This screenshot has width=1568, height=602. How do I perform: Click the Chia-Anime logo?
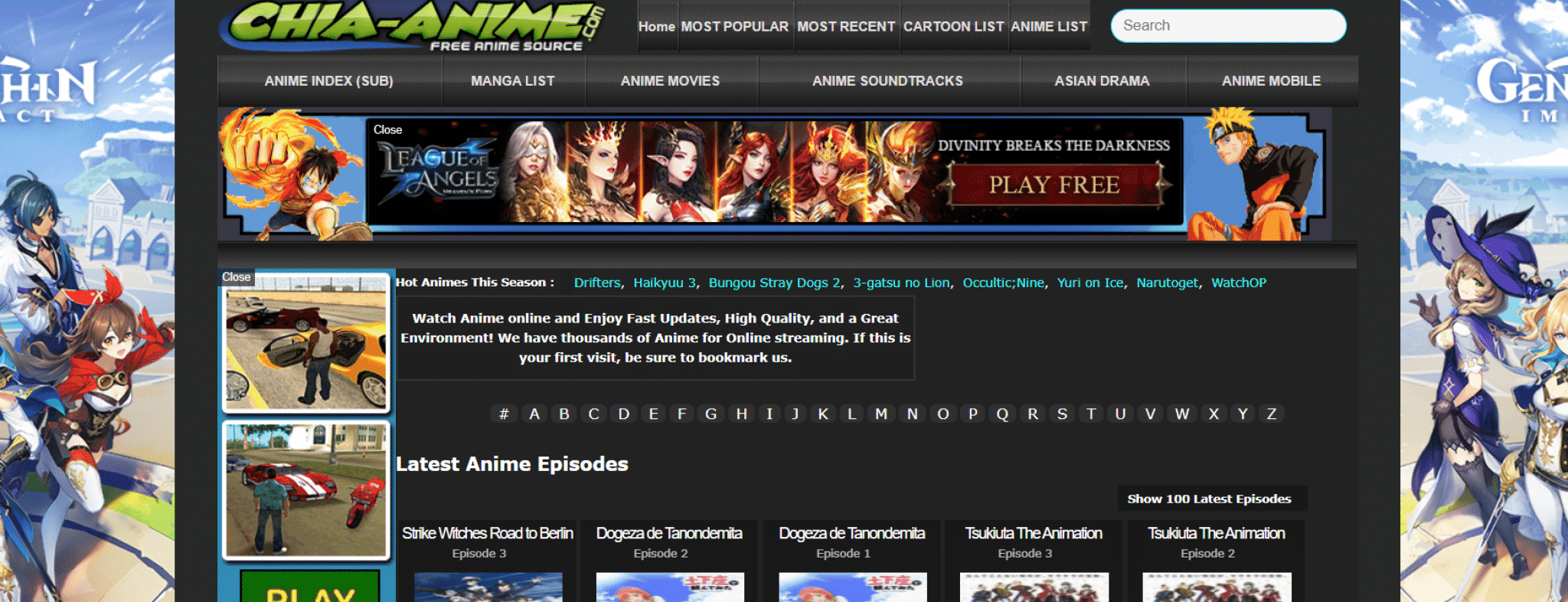(412, 27)
